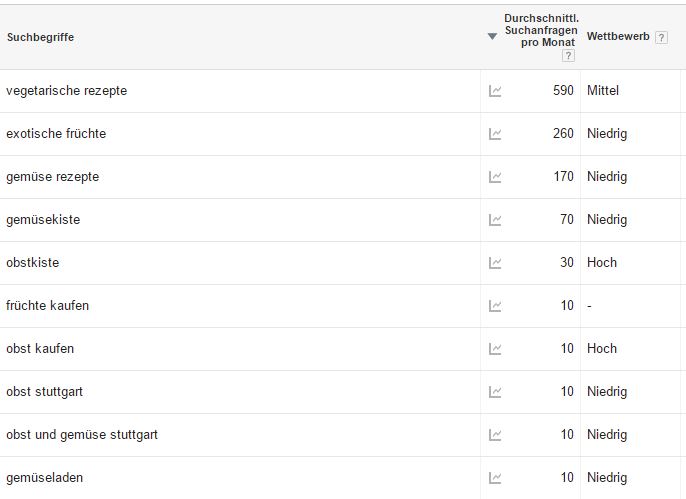Click trend chart icon for obst kaufen

coord(495,349)
